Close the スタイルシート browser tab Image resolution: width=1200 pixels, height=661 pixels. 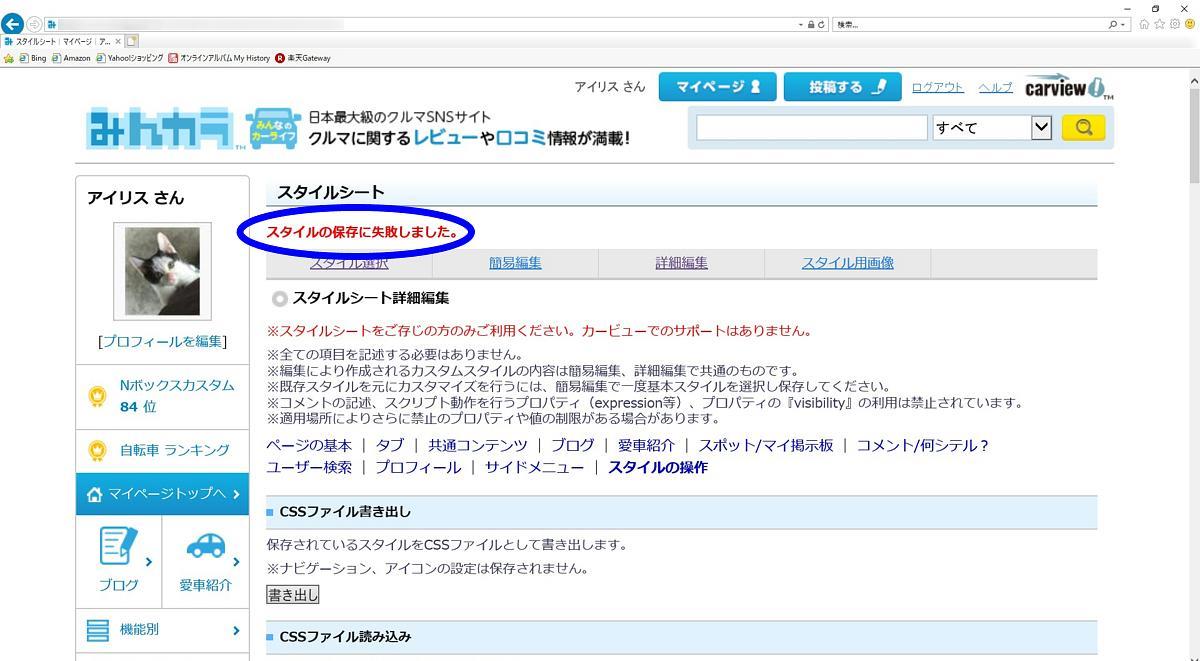coord(118,41)
